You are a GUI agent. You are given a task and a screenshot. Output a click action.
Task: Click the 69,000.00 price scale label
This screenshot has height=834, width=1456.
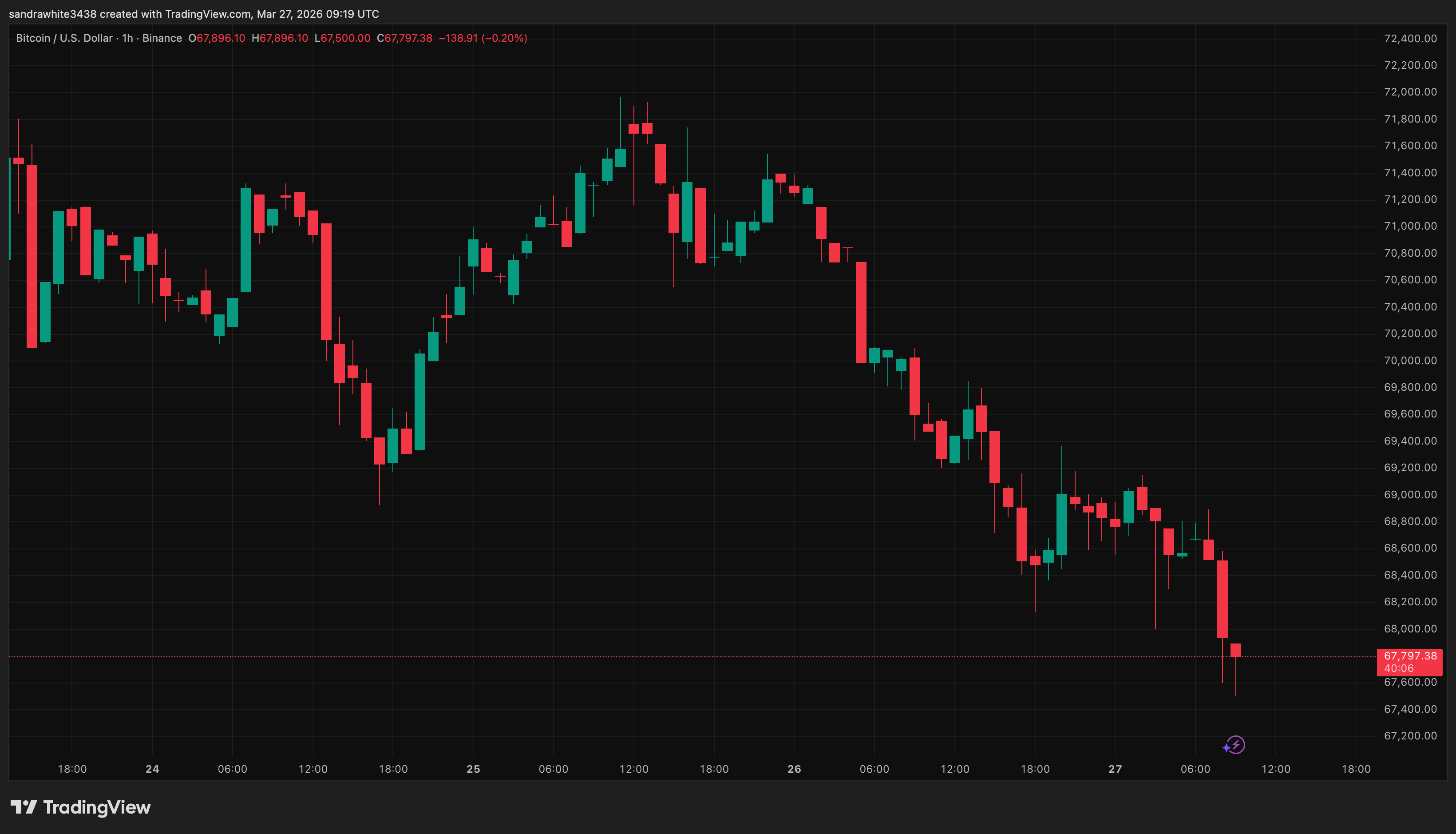(x=1410, y=494)
